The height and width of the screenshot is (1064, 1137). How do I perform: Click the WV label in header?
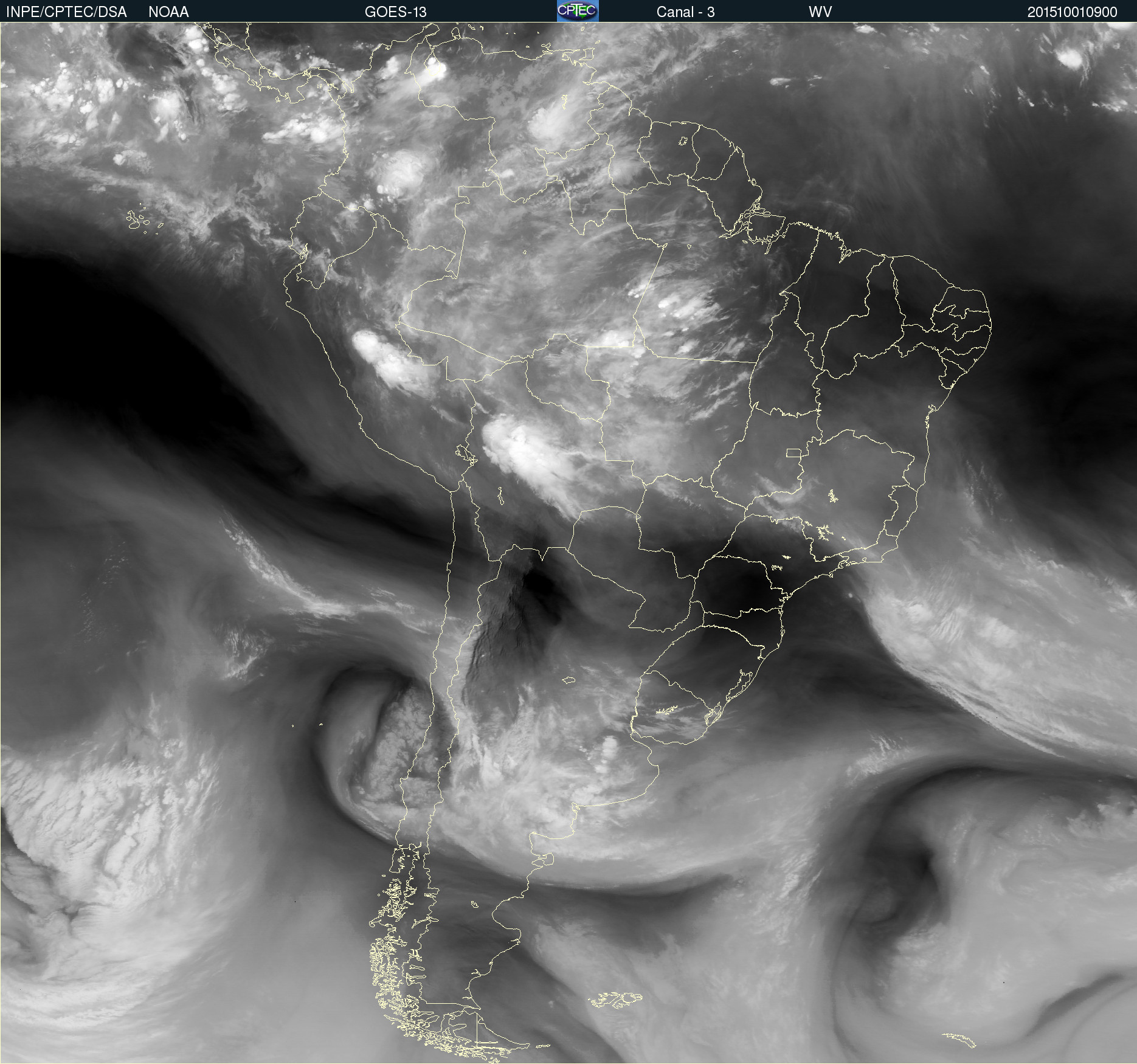(x=820, y=12)
